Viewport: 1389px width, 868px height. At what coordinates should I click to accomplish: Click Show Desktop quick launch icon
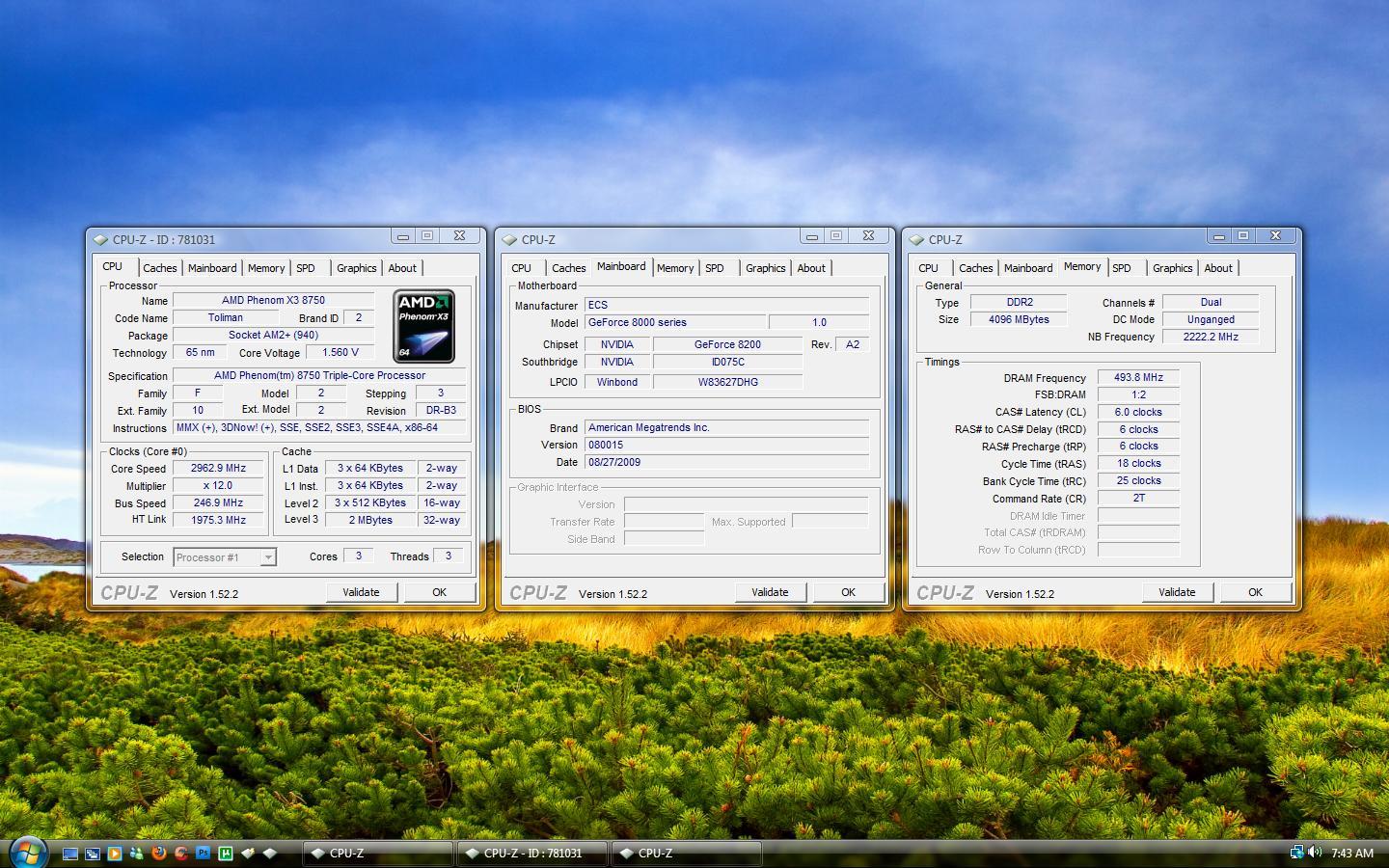[x=70, y=854]
